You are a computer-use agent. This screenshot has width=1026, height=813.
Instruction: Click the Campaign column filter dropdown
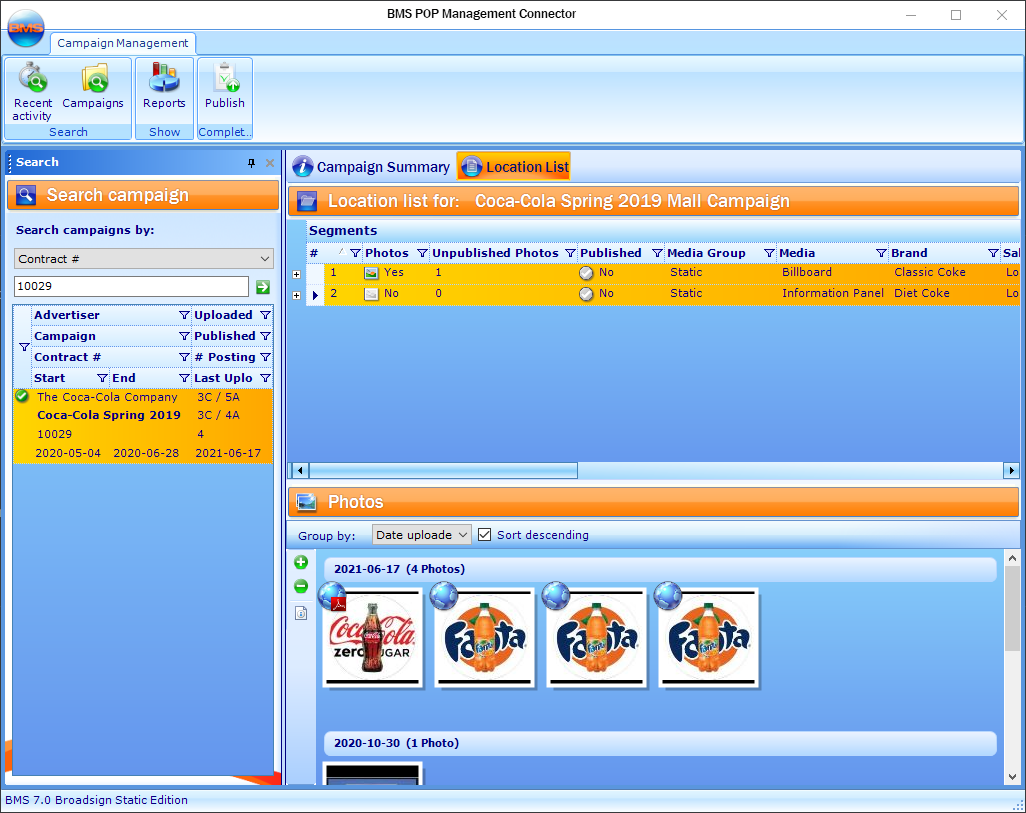click(x=184, y=336)
